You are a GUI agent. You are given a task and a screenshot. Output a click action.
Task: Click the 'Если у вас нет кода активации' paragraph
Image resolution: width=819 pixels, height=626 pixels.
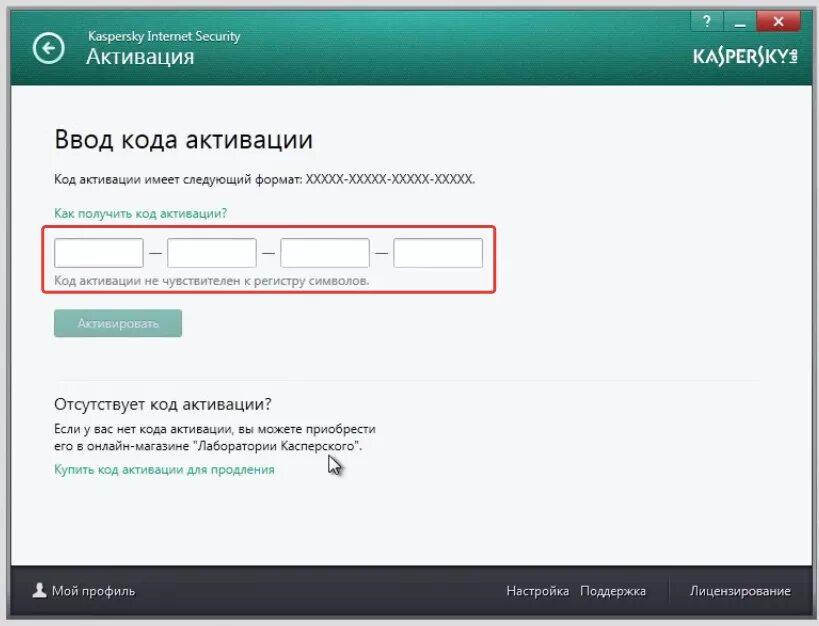(215, 437)
